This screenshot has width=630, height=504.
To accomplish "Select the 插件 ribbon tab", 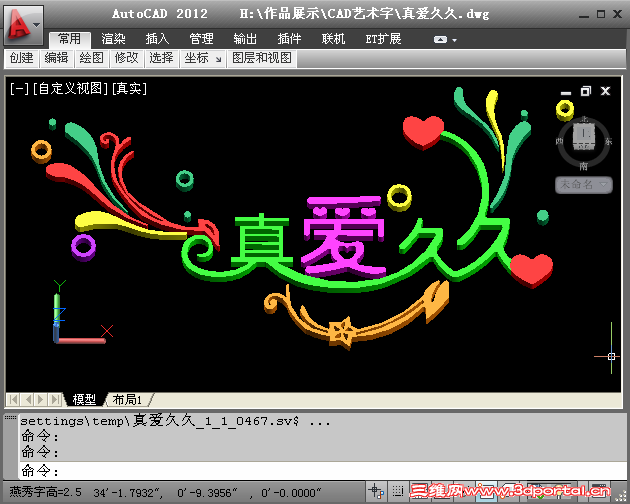I will (x=289, y=39).
